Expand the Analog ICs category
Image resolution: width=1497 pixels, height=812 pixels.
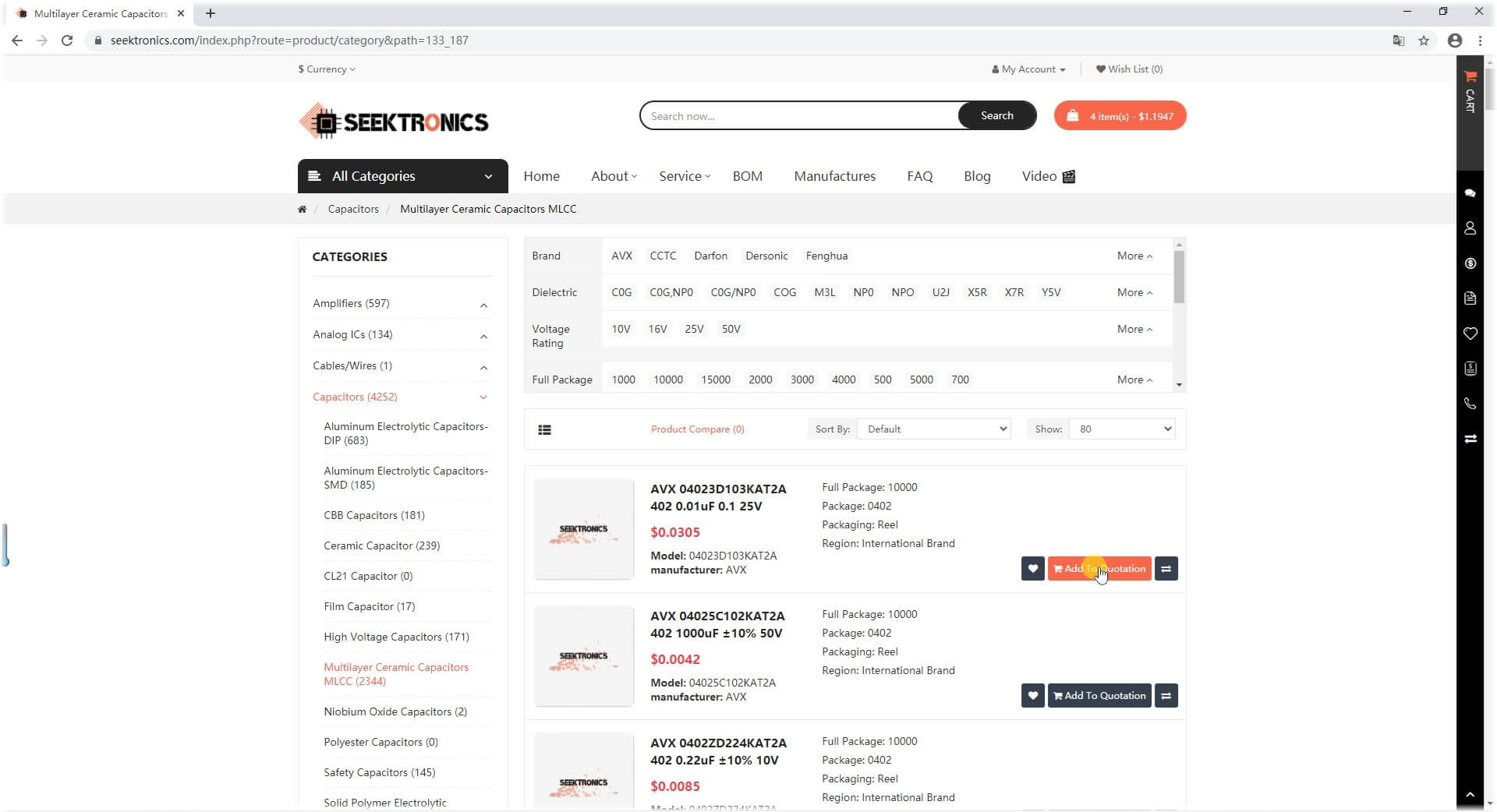pyautogui.click(x=483, y=336)
